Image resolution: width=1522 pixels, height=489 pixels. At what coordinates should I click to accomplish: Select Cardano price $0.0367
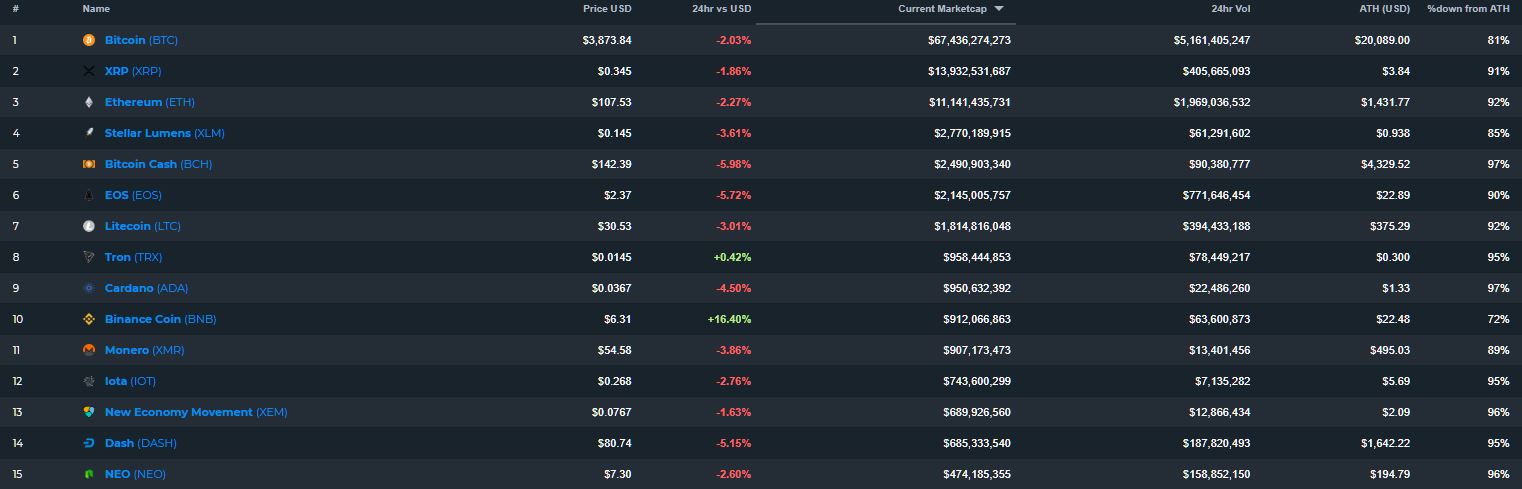tap(610, 288)
